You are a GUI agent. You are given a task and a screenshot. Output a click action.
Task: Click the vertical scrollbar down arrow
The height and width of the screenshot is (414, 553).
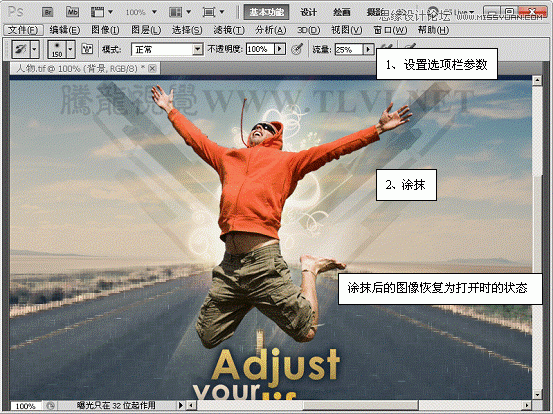click(537, 395)
